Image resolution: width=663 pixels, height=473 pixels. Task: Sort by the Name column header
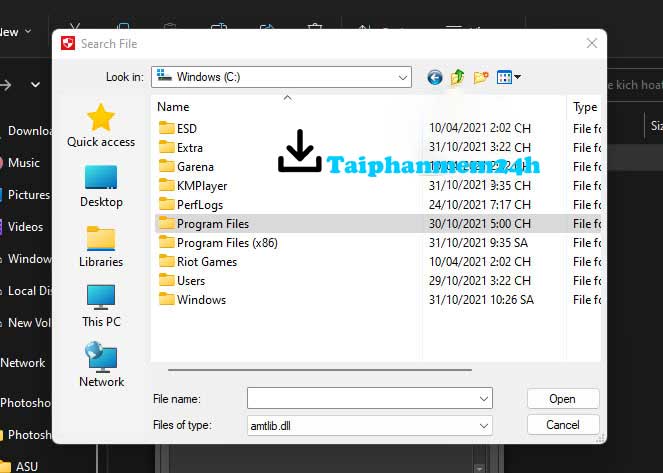coord(173,107)
